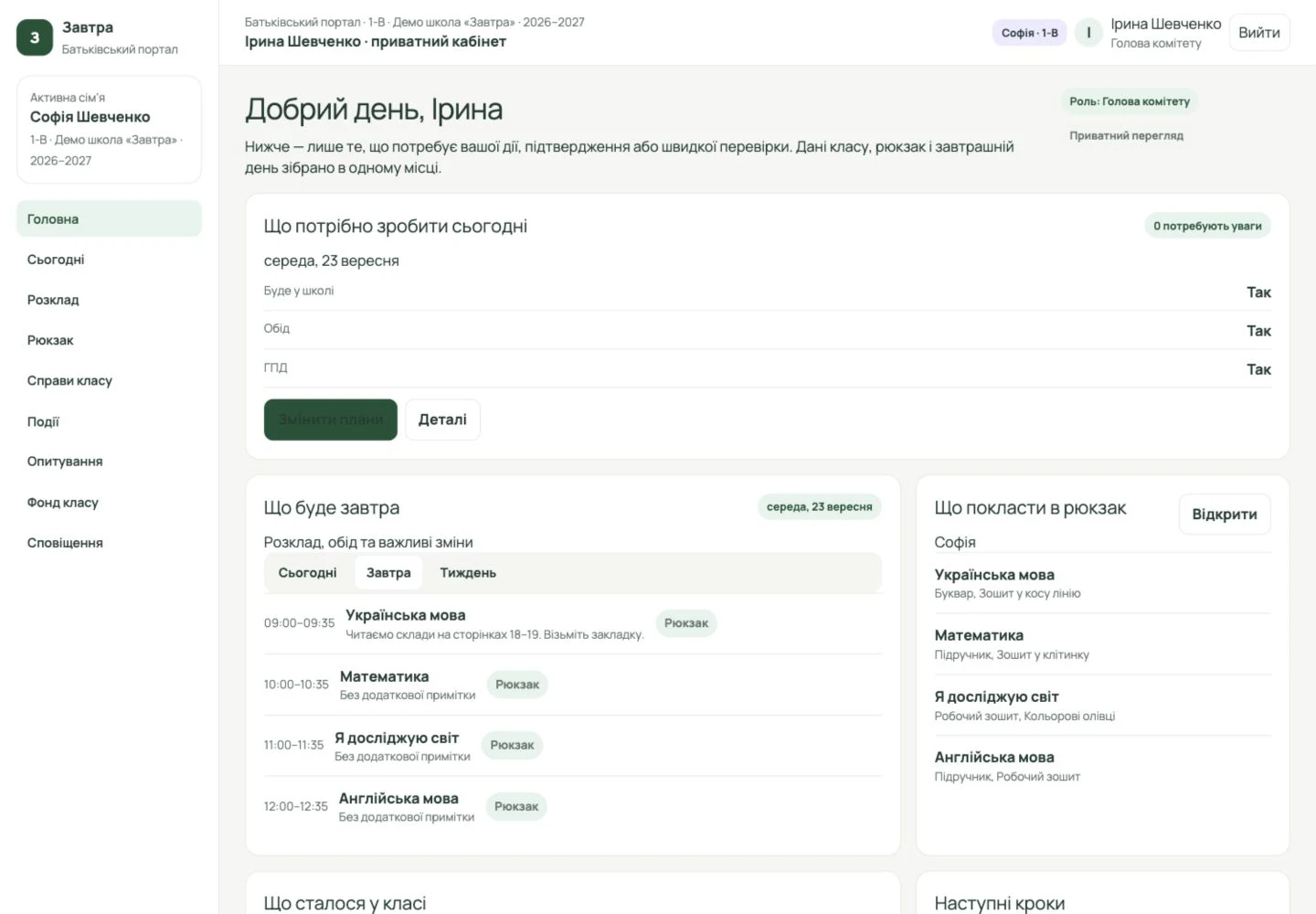Click the Приватний перегляд label

tap(1126, 135)
